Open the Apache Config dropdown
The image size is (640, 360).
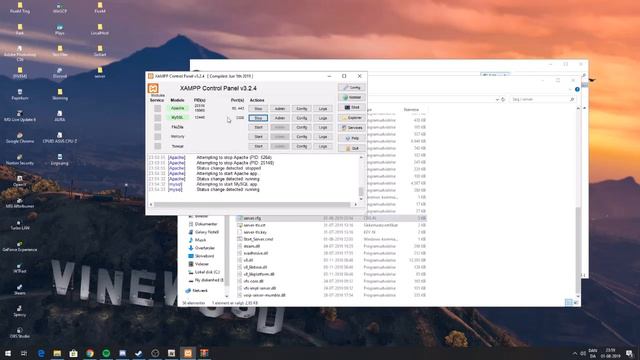click(301, 109)
